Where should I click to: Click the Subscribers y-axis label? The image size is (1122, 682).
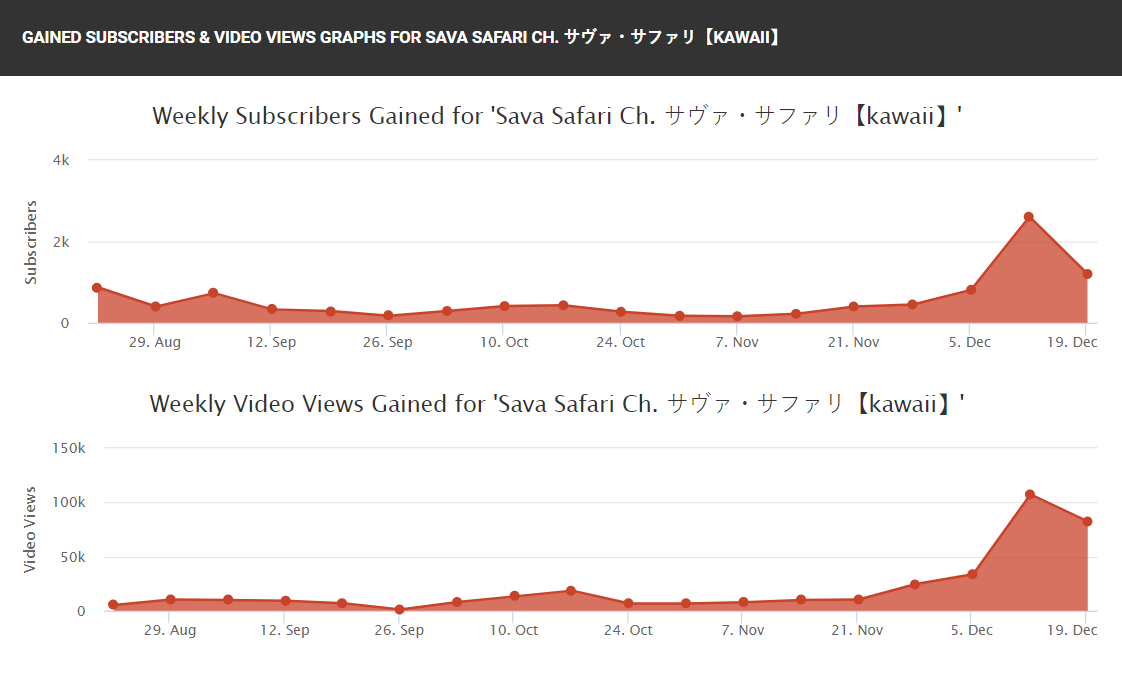[x=31, y=243]
